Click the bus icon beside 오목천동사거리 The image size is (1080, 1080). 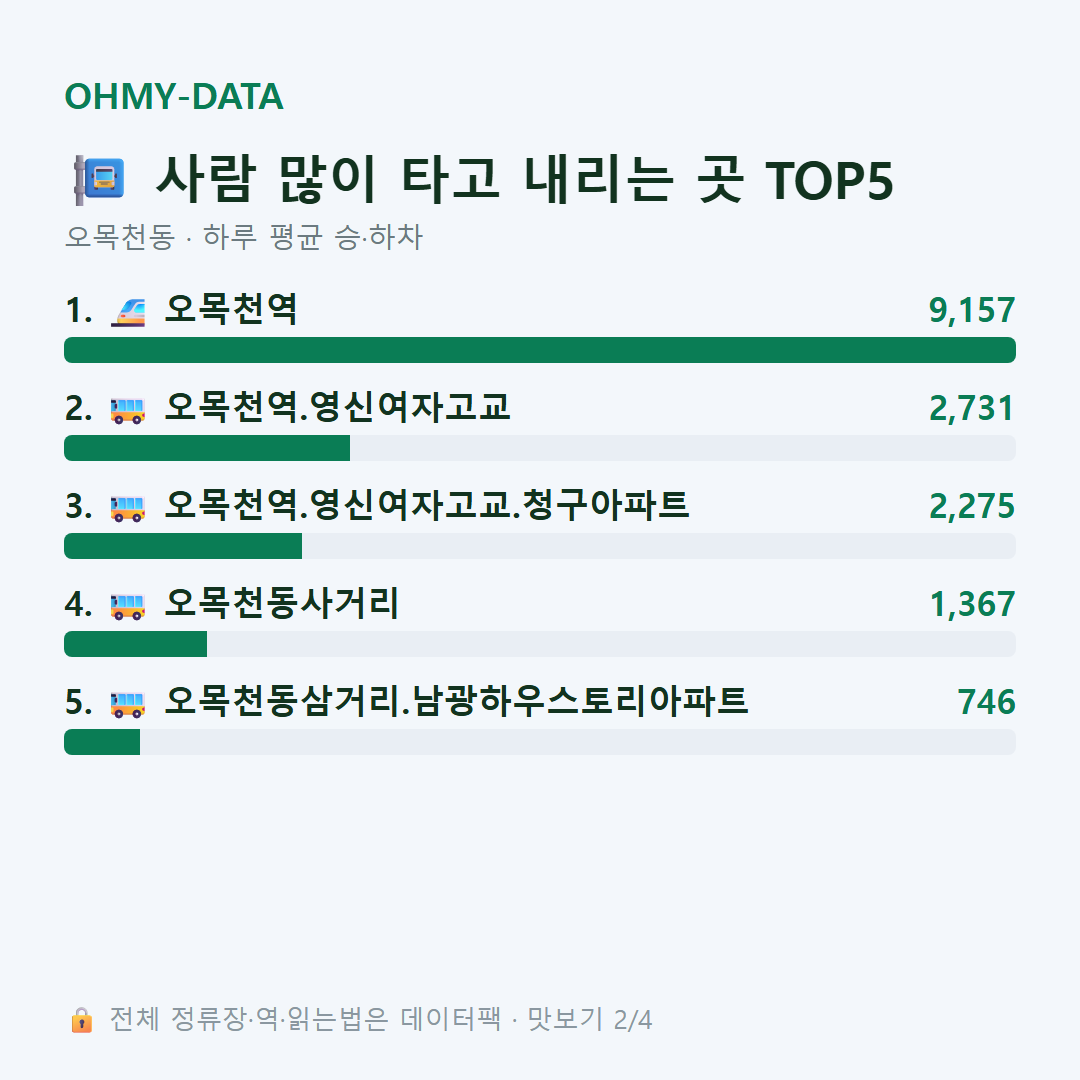coord(128,606)
